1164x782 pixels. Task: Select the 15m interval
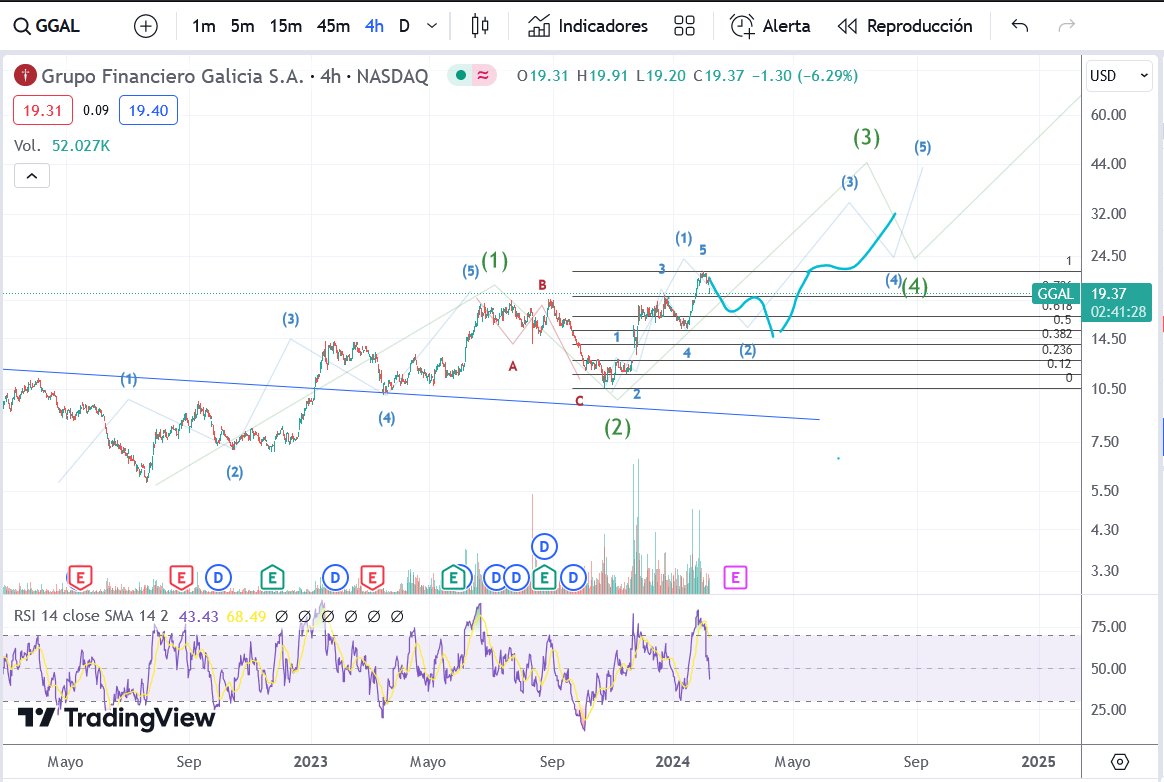tap(285, 26)
